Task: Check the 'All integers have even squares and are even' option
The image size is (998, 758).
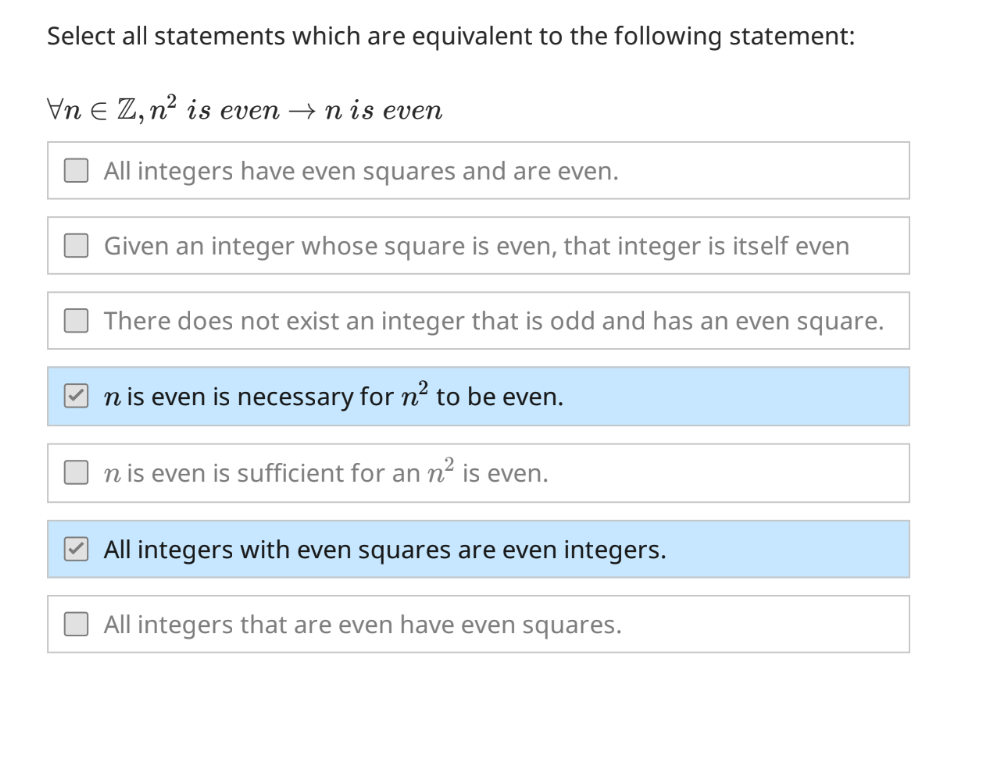Action: pyautogui.click(x=75, y=170)
